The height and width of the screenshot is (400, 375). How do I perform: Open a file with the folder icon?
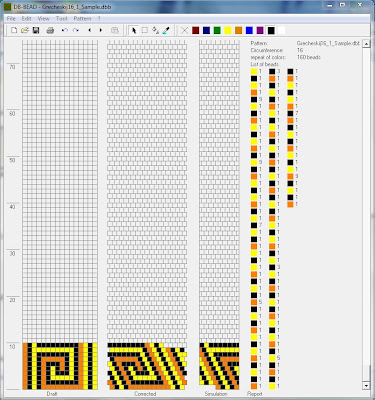coord(25,30)
